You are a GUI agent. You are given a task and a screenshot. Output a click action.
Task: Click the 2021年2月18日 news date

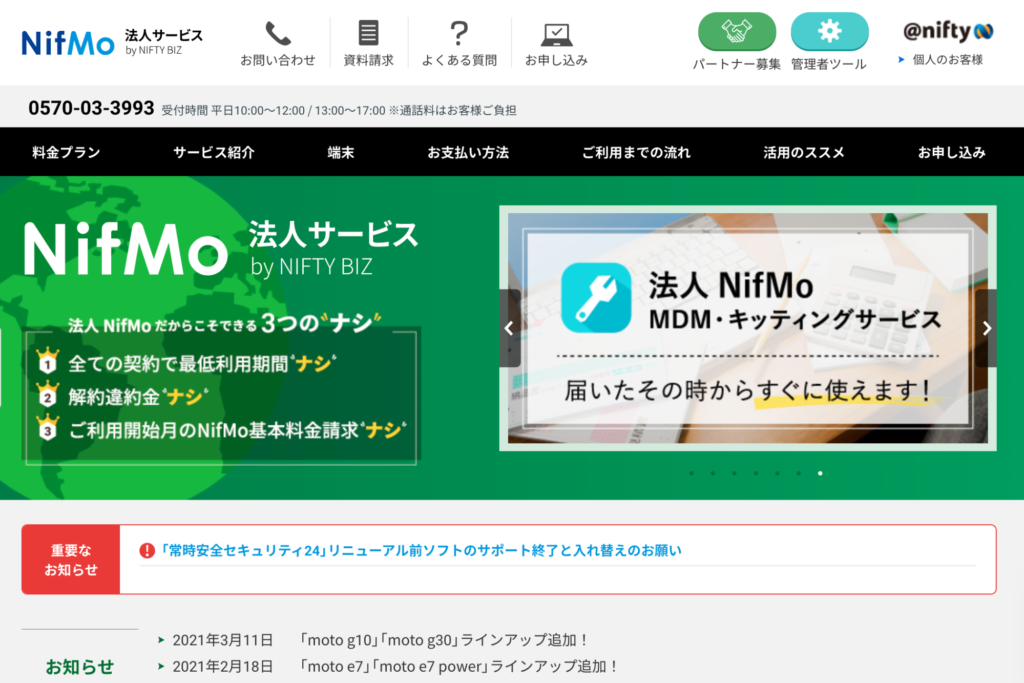click(x=223, y=667)
